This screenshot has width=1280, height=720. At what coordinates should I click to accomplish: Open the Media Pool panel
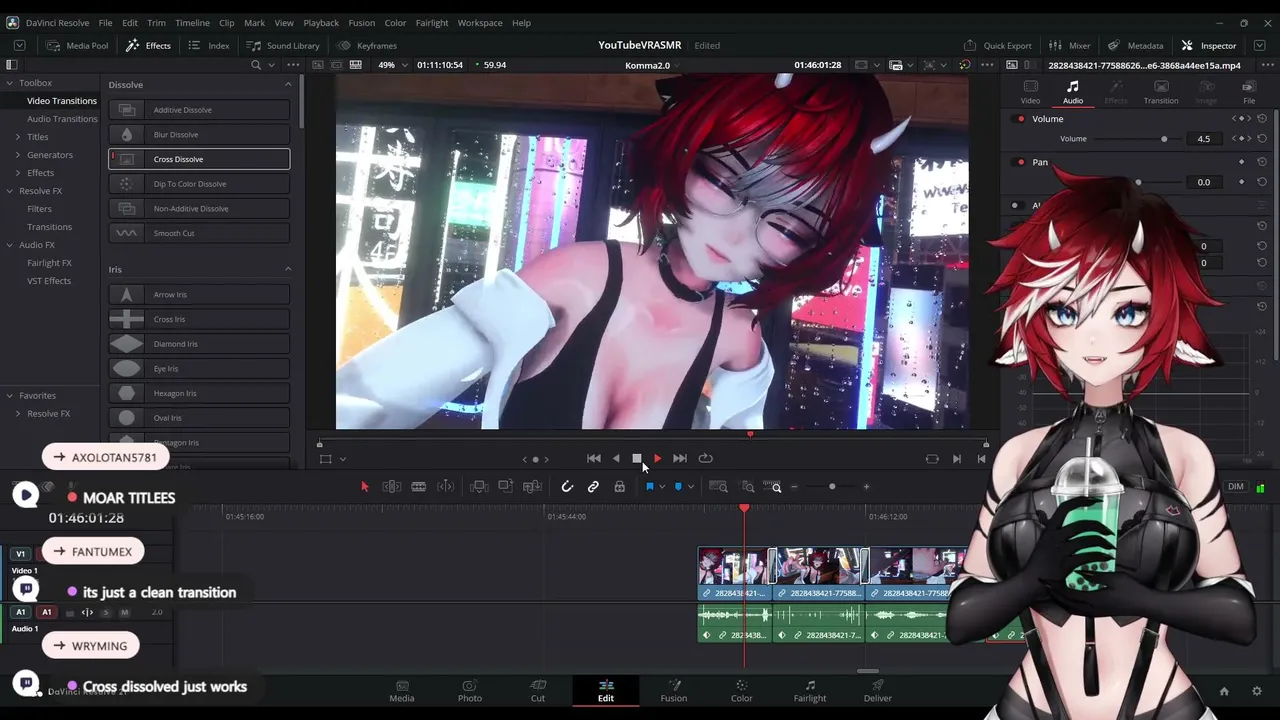(76, 45)
